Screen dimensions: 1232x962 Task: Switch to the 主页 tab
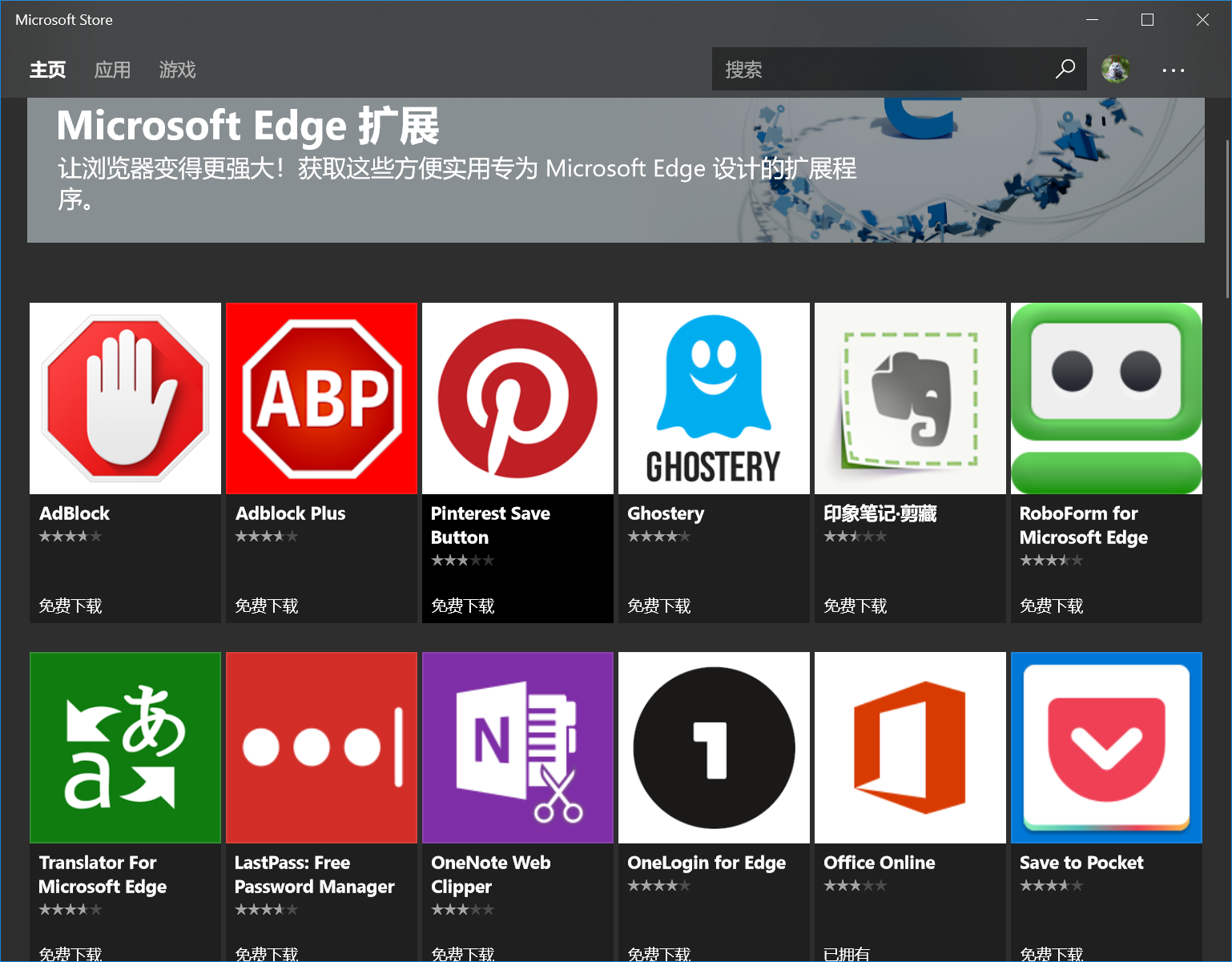tap(48, 70)
